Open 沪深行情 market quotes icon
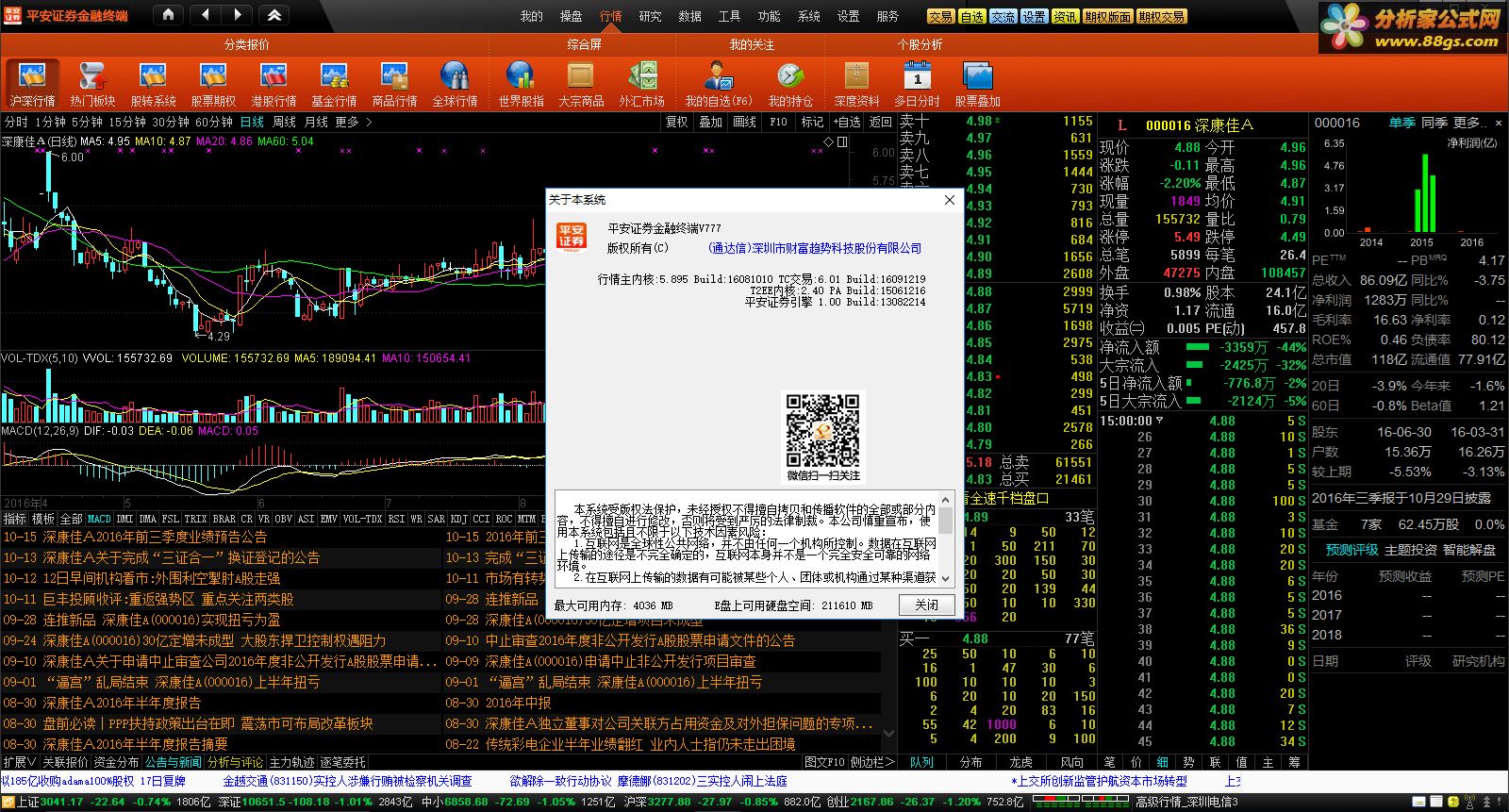 click(x=32, y=84)
